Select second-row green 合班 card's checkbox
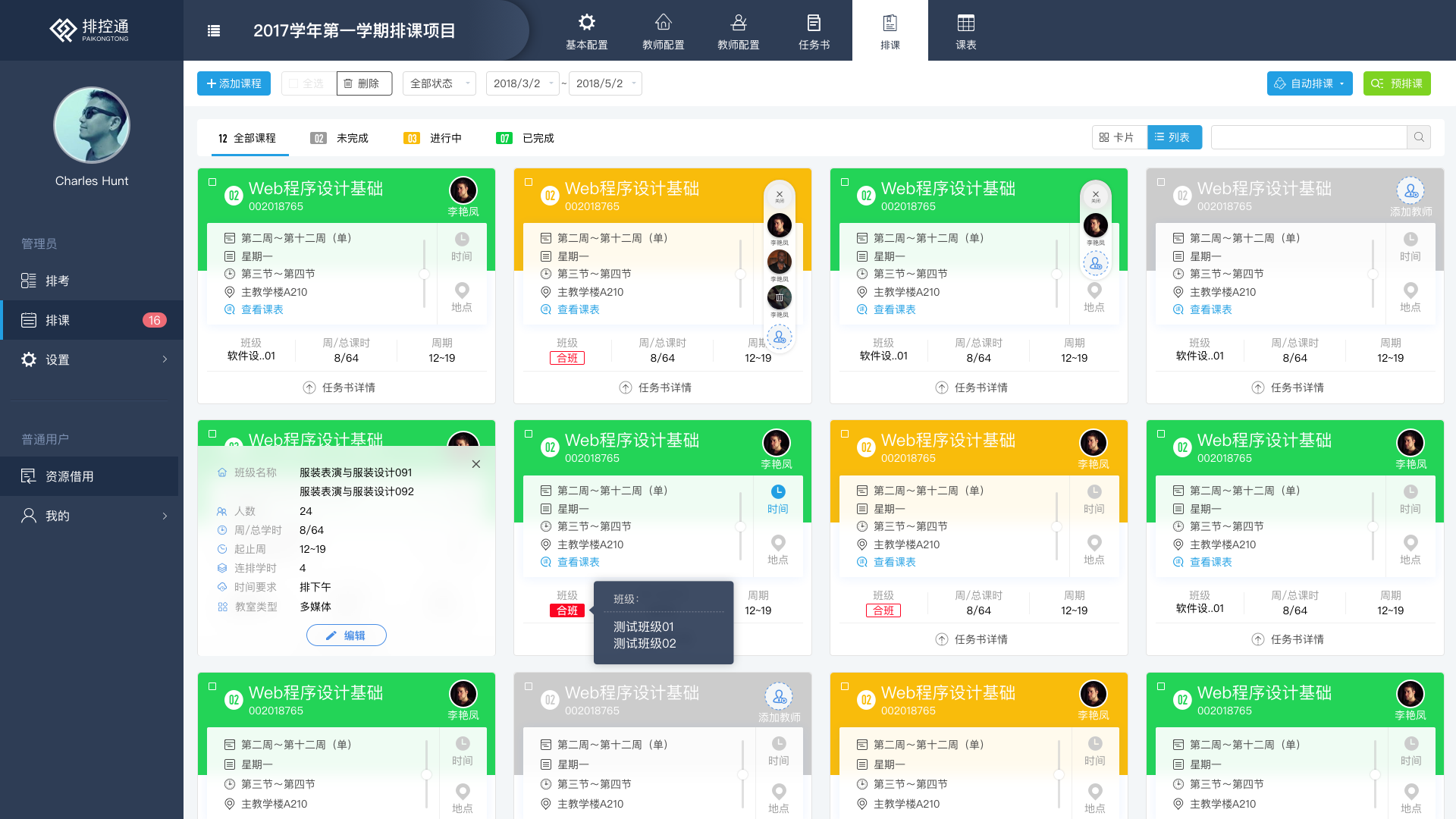Viewport: 1456px width, 819px height. 529,434
